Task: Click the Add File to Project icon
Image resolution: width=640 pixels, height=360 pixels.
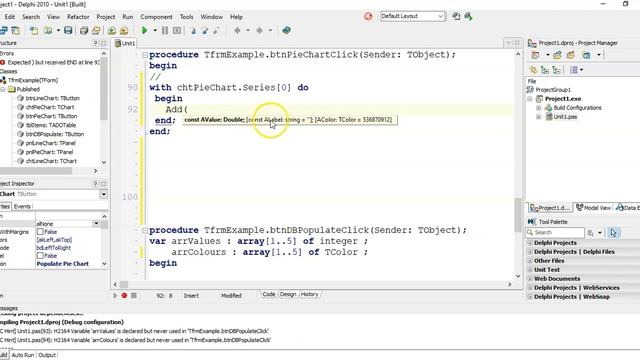Action: (112, 30)
